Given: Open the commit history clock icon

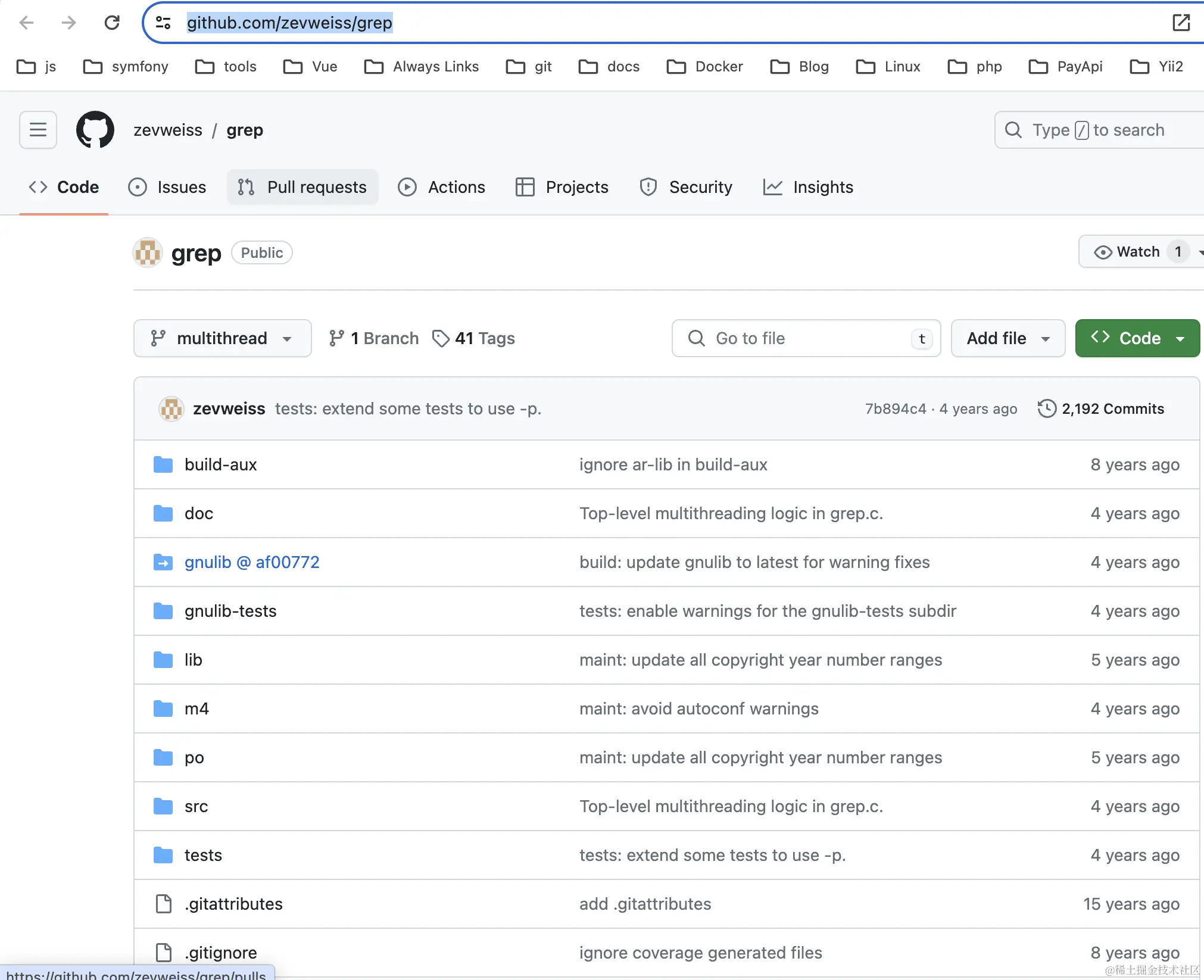Looking at the screenshot, I should (1047, 408).
